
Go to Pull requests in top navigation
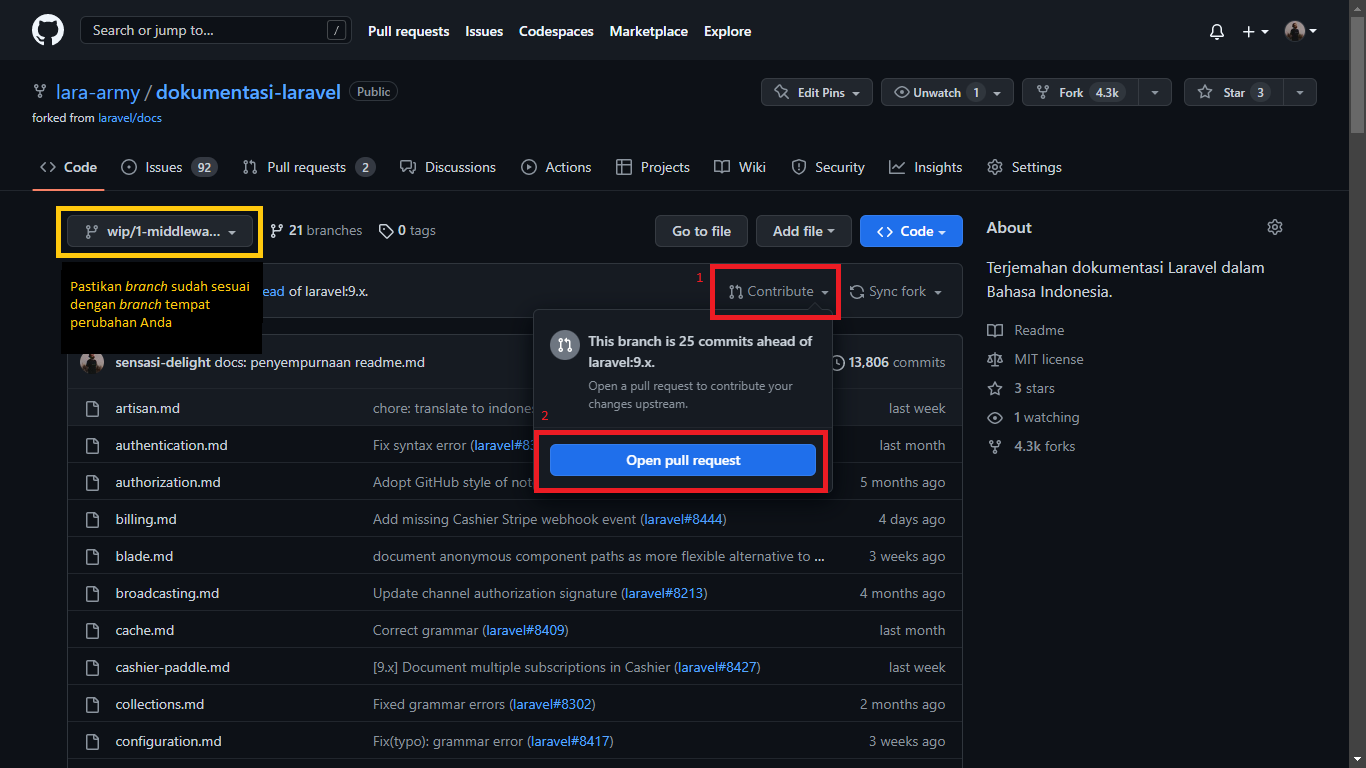408,32
